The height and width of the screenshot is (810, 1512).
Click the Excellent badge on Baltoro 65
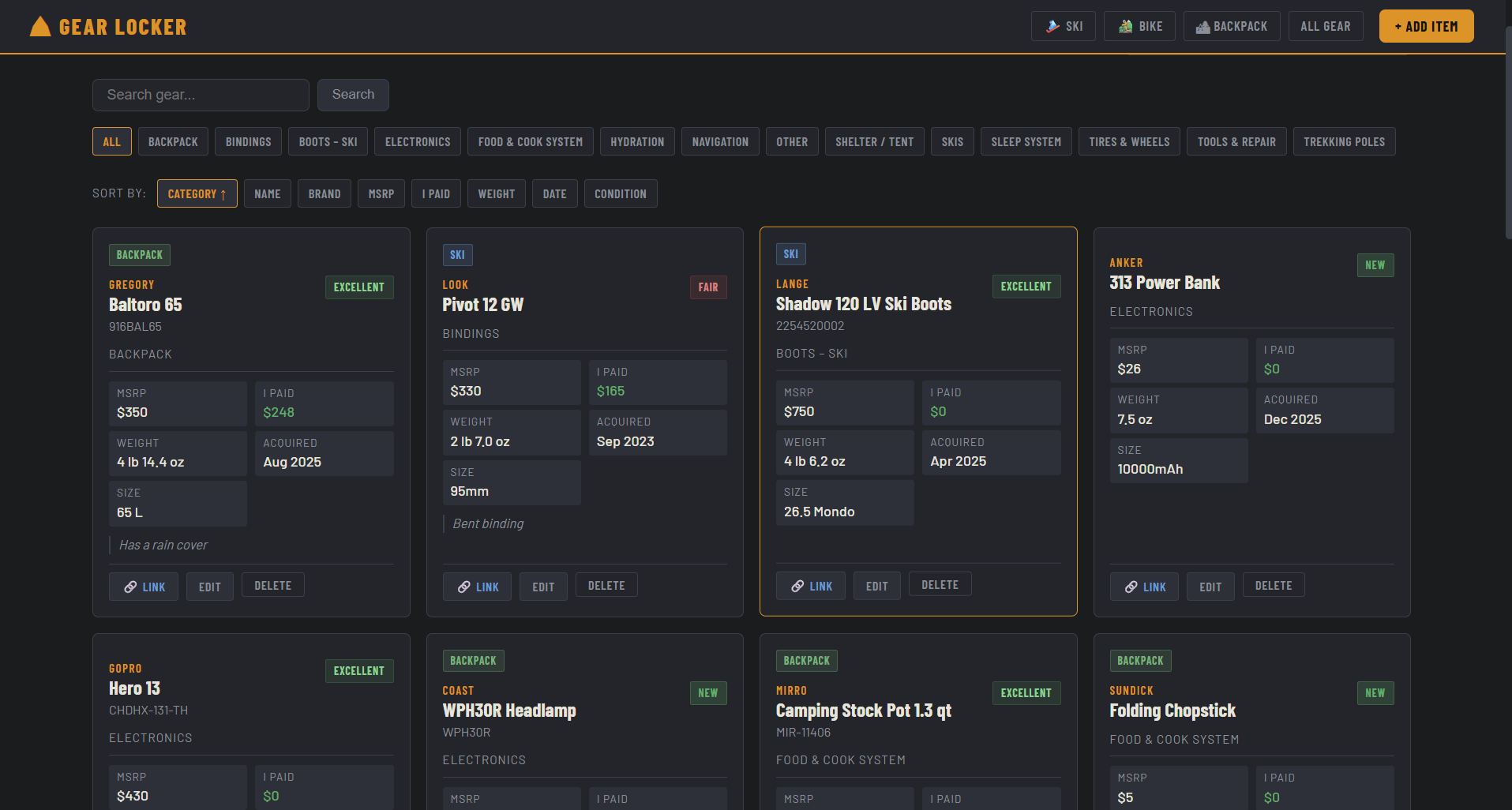[x=359, y=287]
